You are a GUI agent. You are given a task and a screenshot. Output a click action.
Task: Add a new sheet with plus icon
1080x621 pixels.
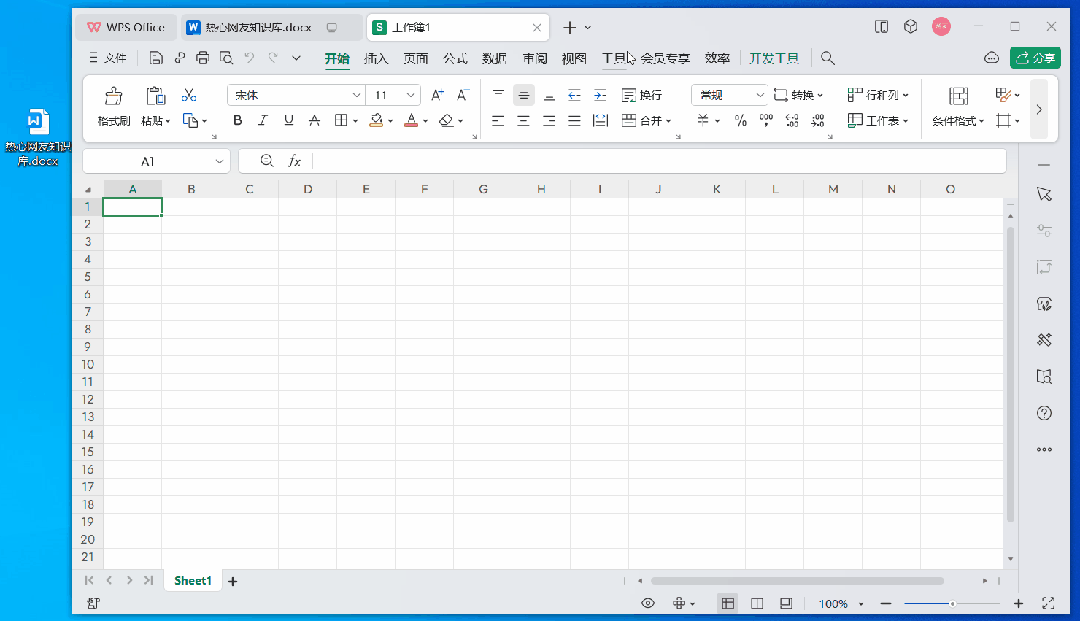pyautogui.click(x=233, y=581)
